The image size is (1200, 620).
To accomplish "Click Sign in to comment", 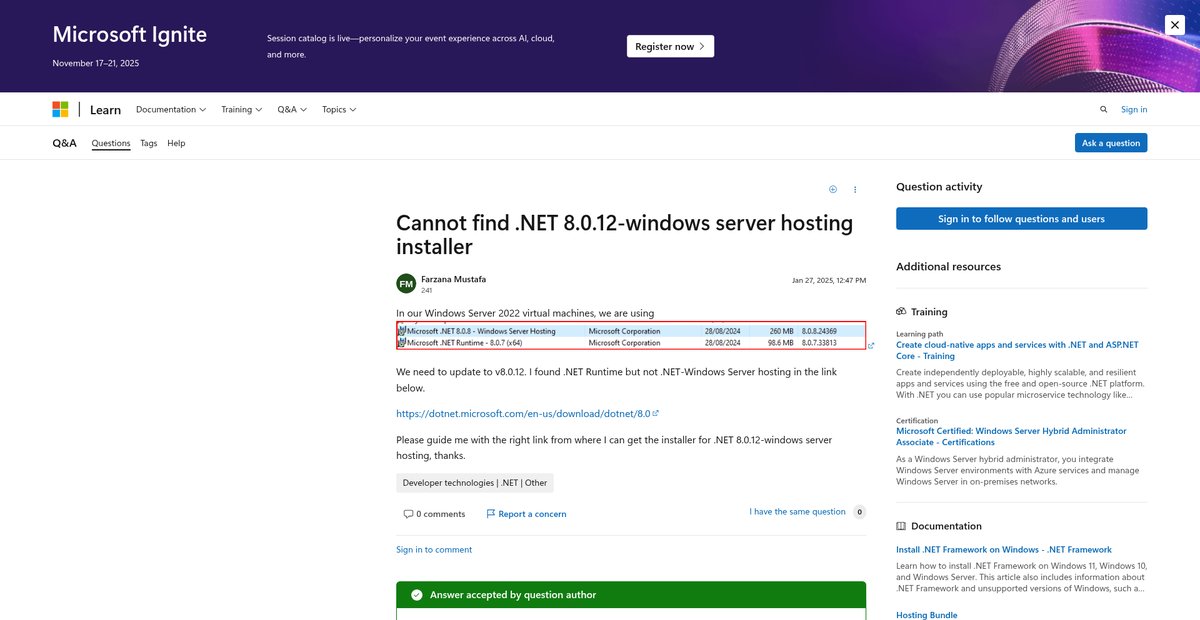I will point(434,550).
